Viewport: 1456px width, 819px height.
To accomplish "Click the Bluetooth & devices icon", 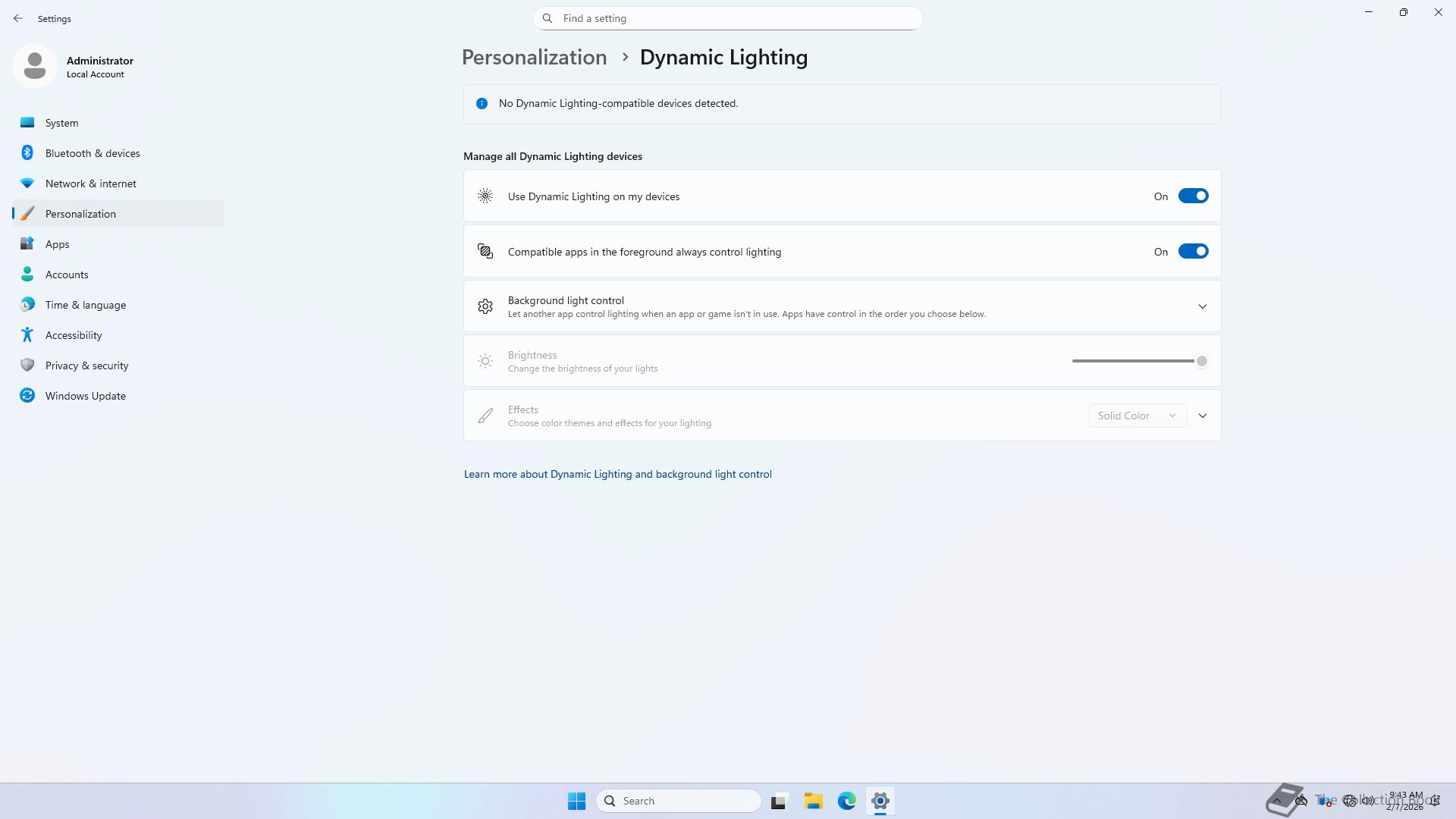I will click(x=27, y=153).
